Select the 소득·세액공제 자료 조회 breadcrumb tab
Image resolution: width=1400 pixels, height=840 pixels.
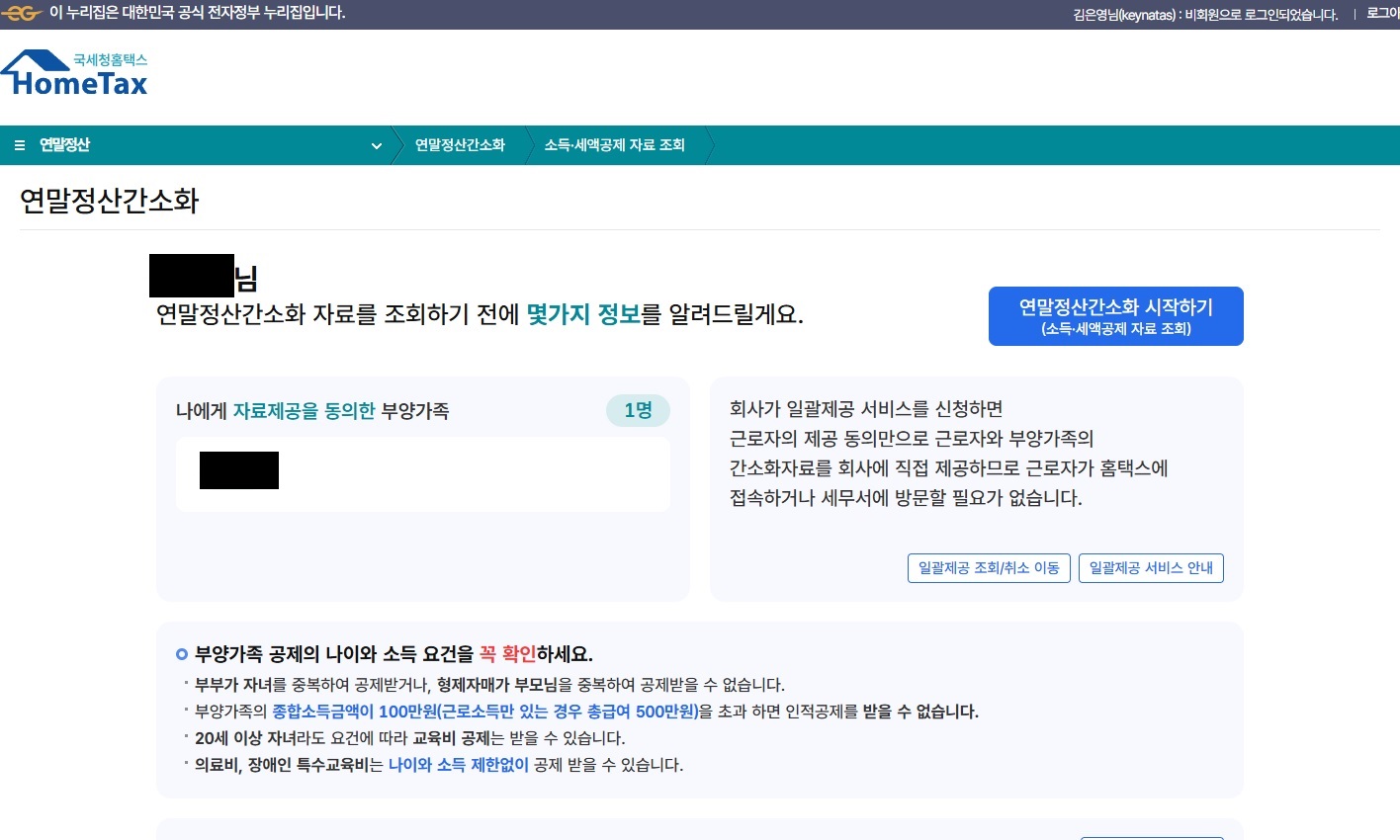[614, 145]
